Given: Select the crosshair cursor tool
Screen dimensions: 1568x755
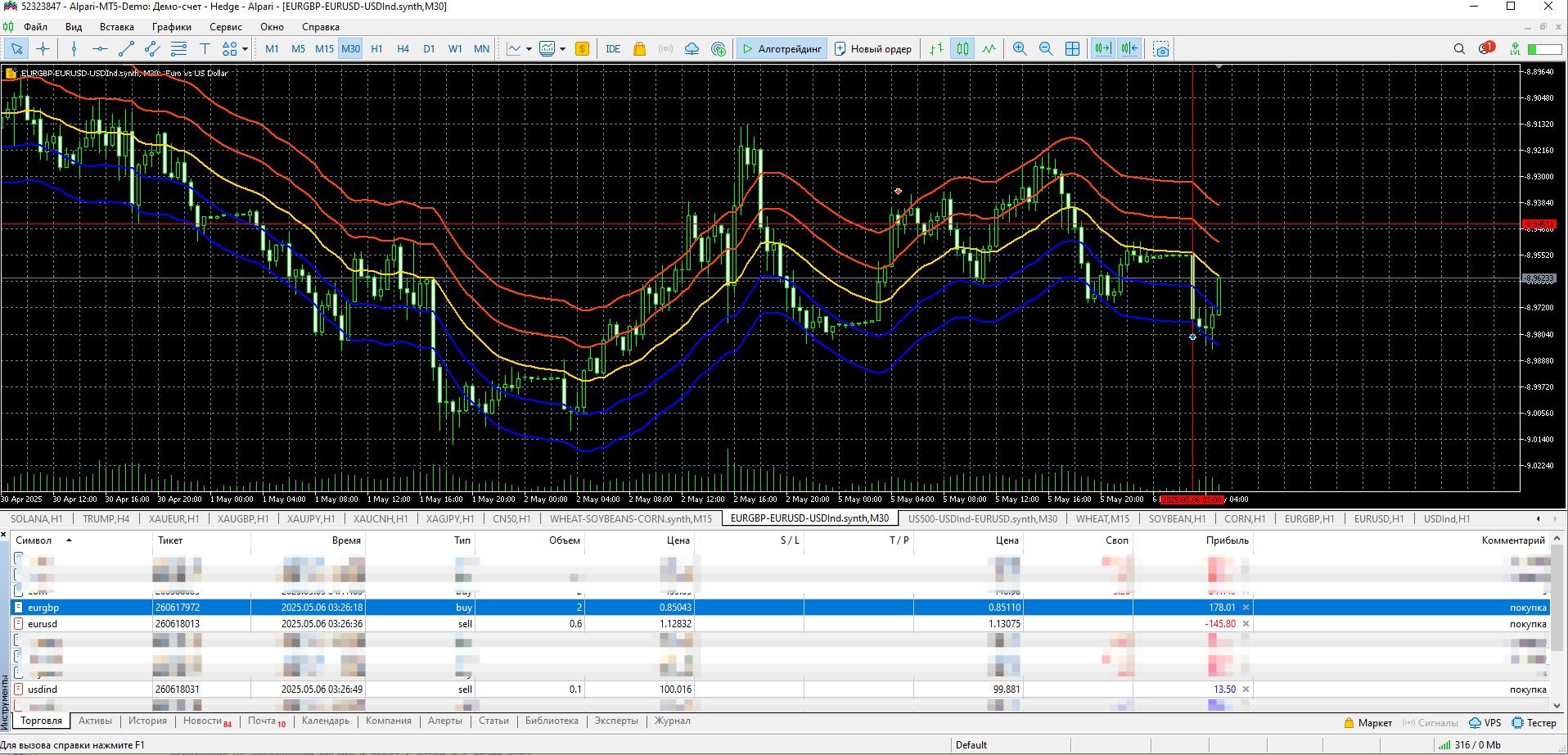Looking at the screenshot, I should tap(43, 49).
